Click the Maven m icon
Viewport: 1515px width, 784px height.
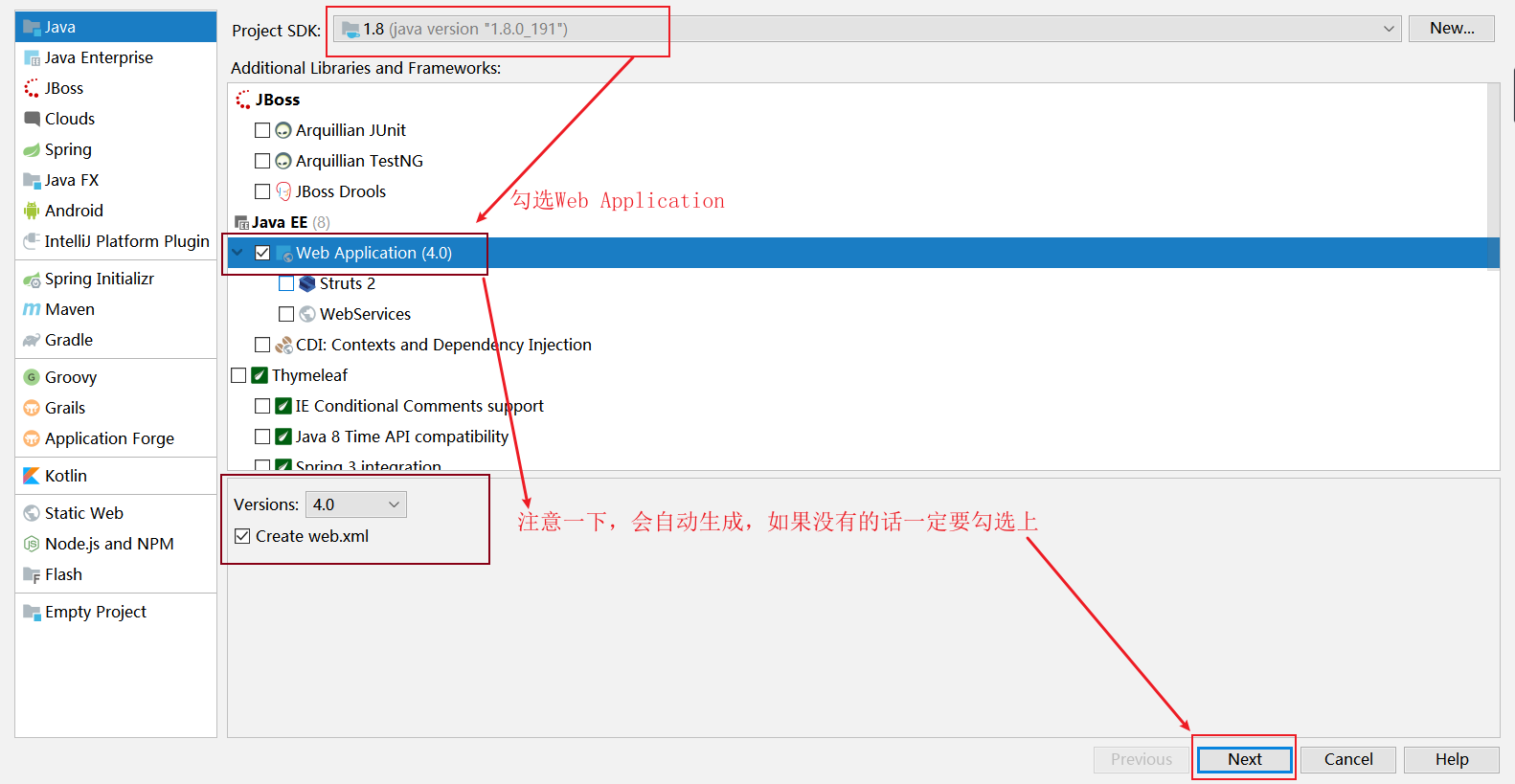click(x=32, y=309)
